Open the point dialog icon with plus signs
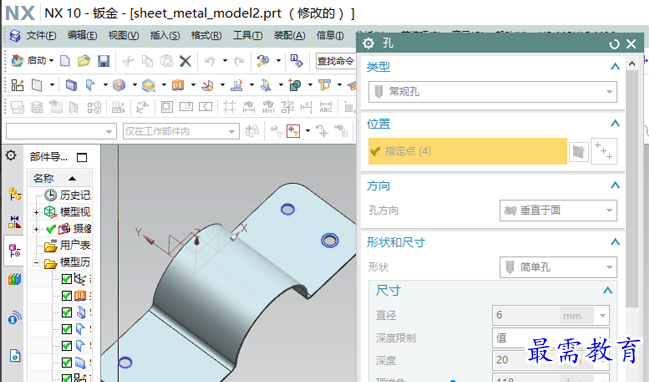 [604, 151]
